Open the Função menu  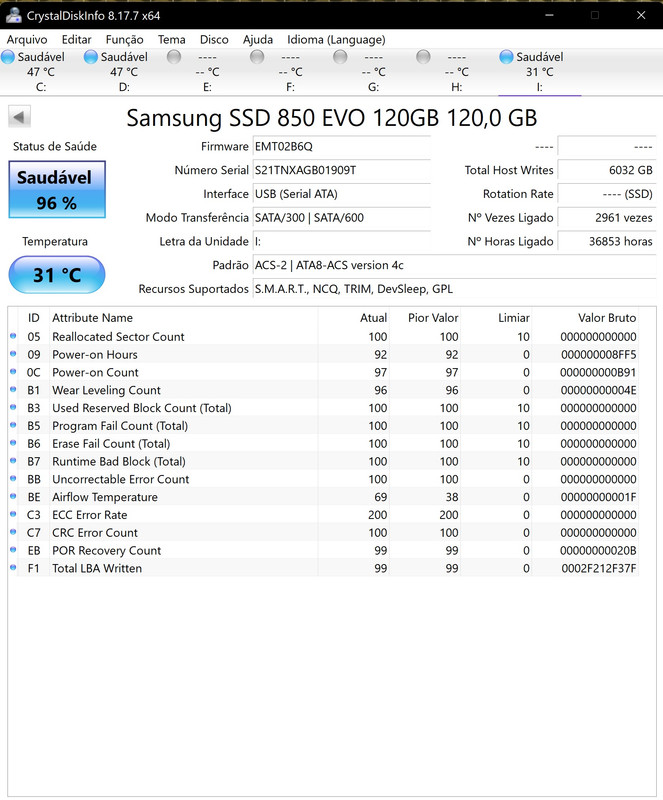[125, 39]
